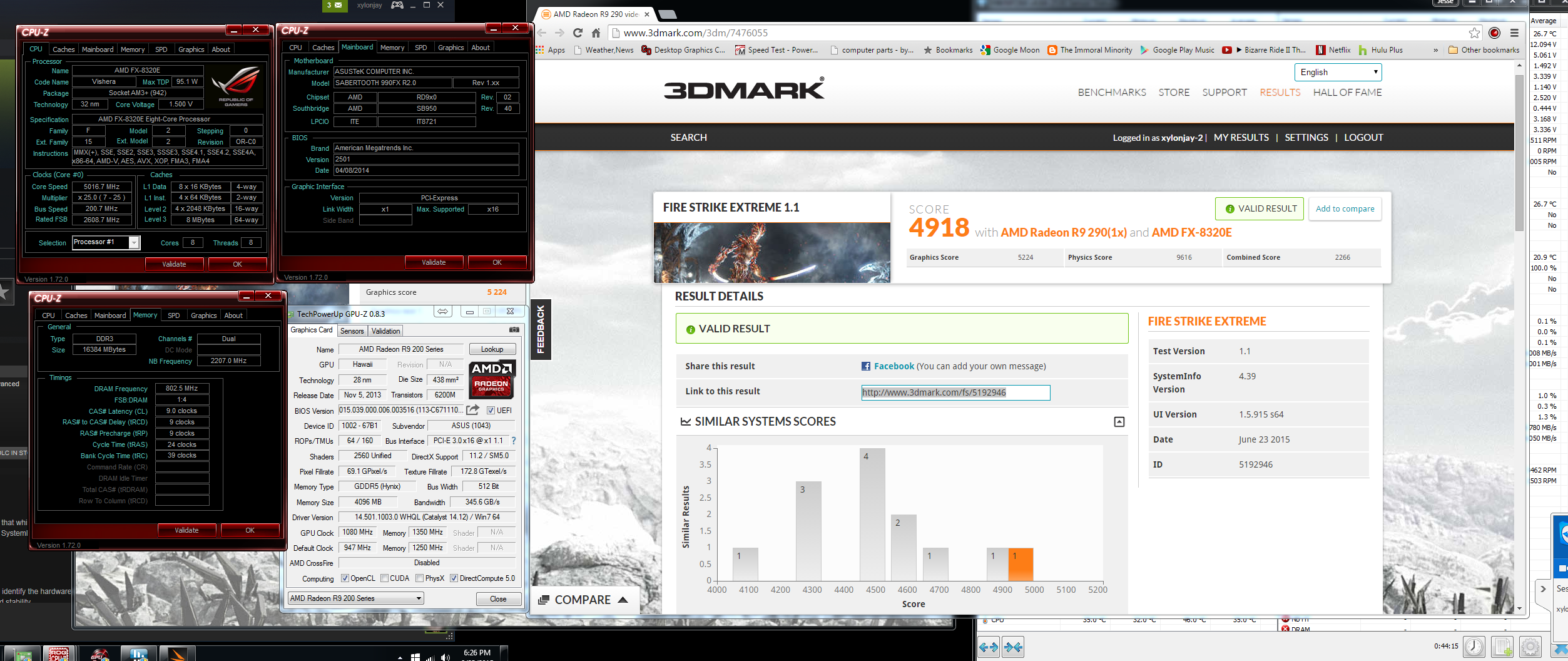Image resolution: width=1568 pixels, height=661 pixels.
Task: Click the 3DMARK logo
Action: tap(744, 89)
